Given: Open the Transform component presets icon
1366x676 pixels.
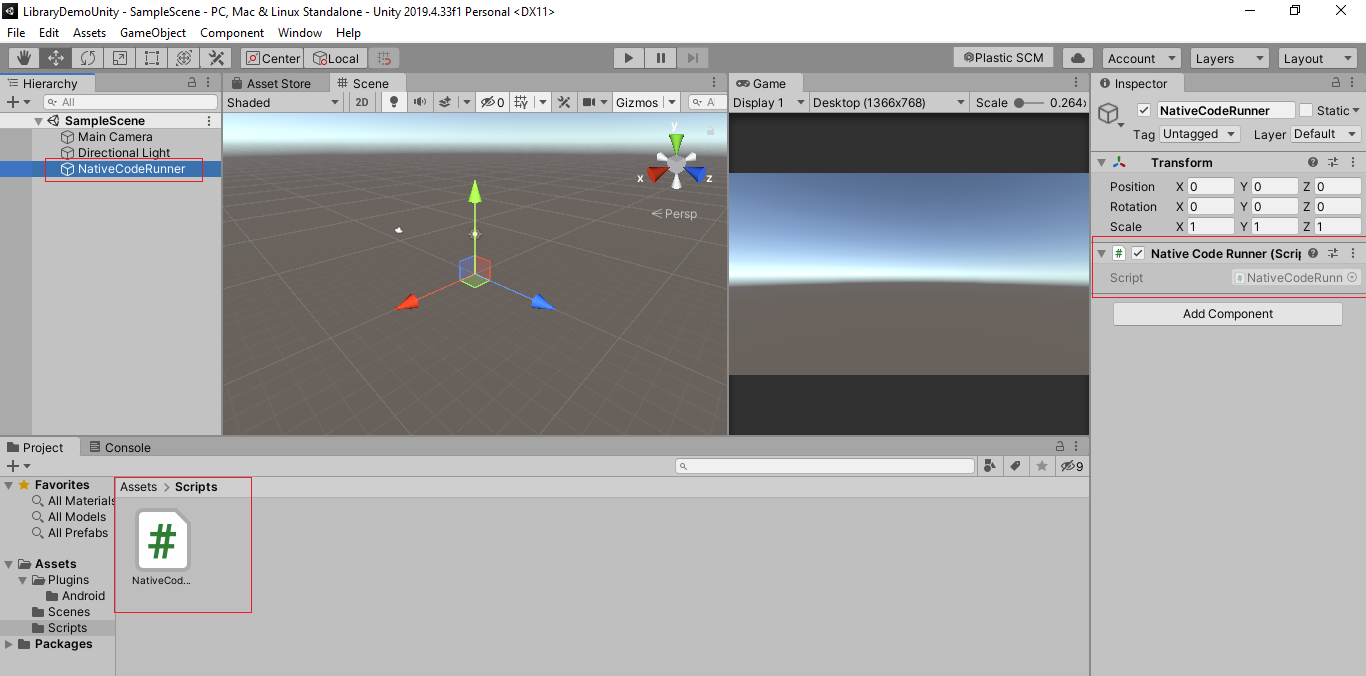Looking at the screenshot, I should pos(1333,162).
